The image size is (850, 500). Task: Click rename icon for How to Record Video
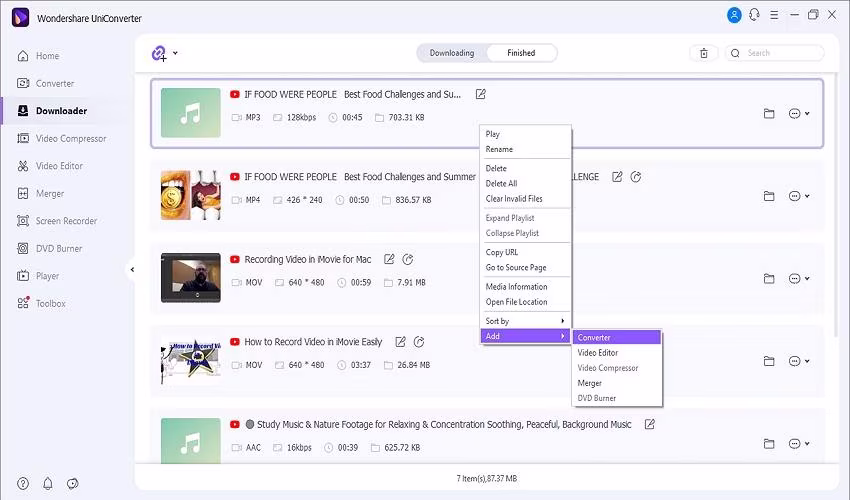point(400,342)
